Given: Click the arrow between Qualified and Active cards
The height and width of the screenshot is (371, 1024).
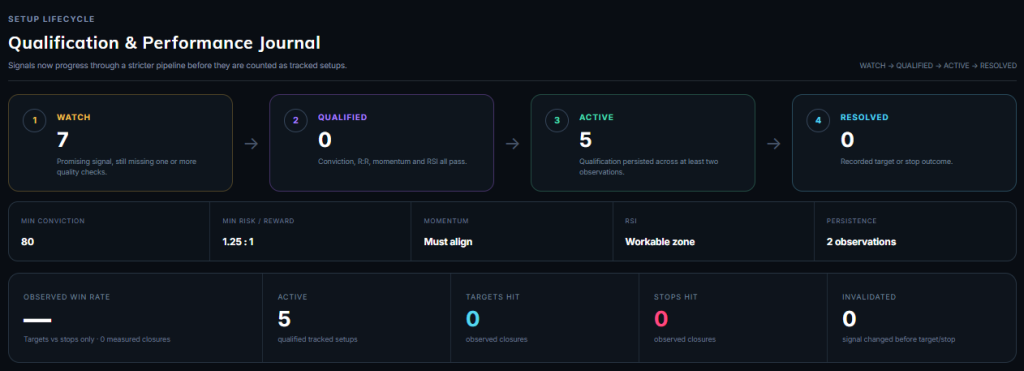Looking at the screenshot, I should 512,143.
